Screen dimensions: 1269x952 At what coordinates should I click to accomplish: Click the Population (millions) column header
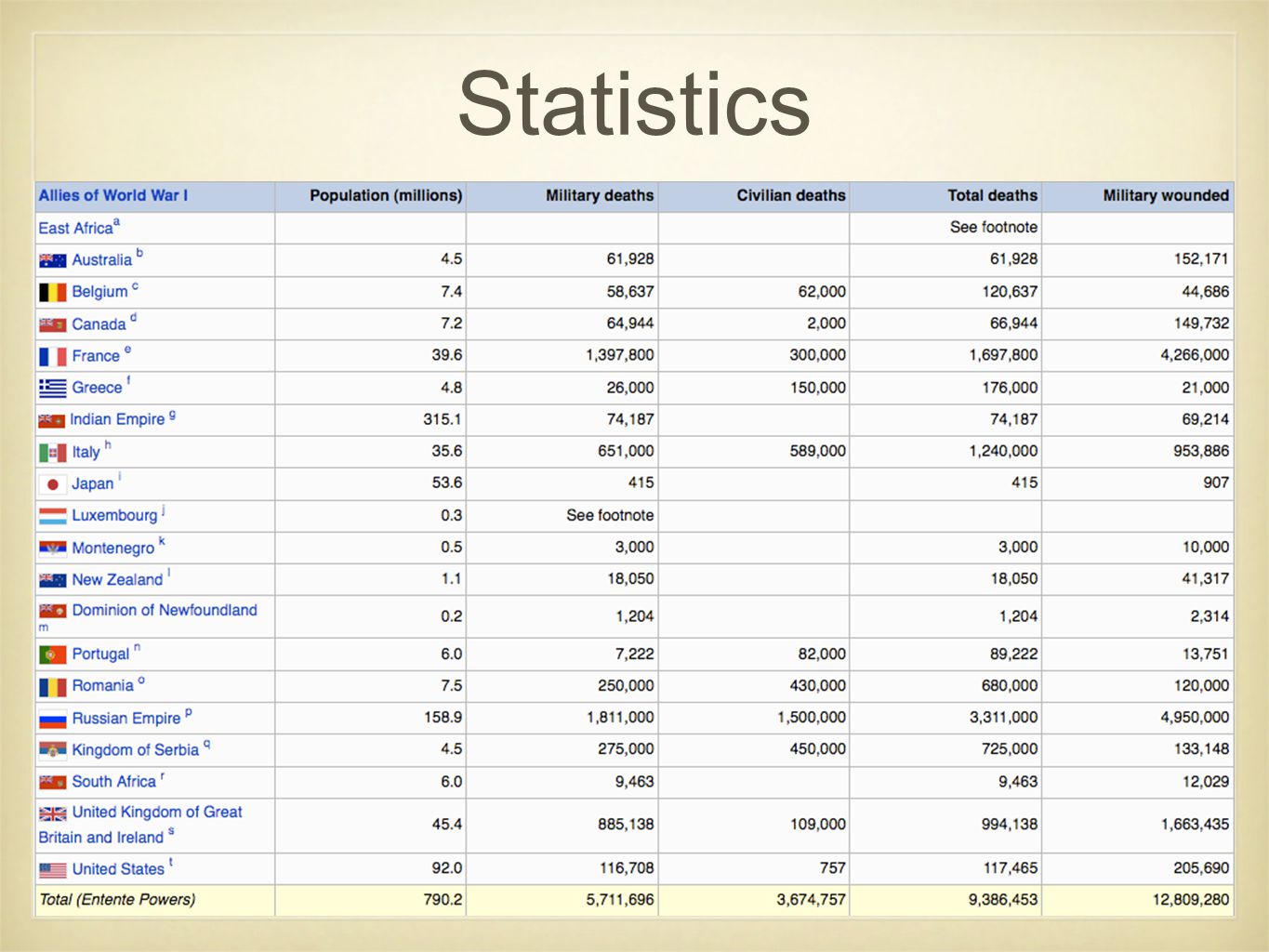386,195
